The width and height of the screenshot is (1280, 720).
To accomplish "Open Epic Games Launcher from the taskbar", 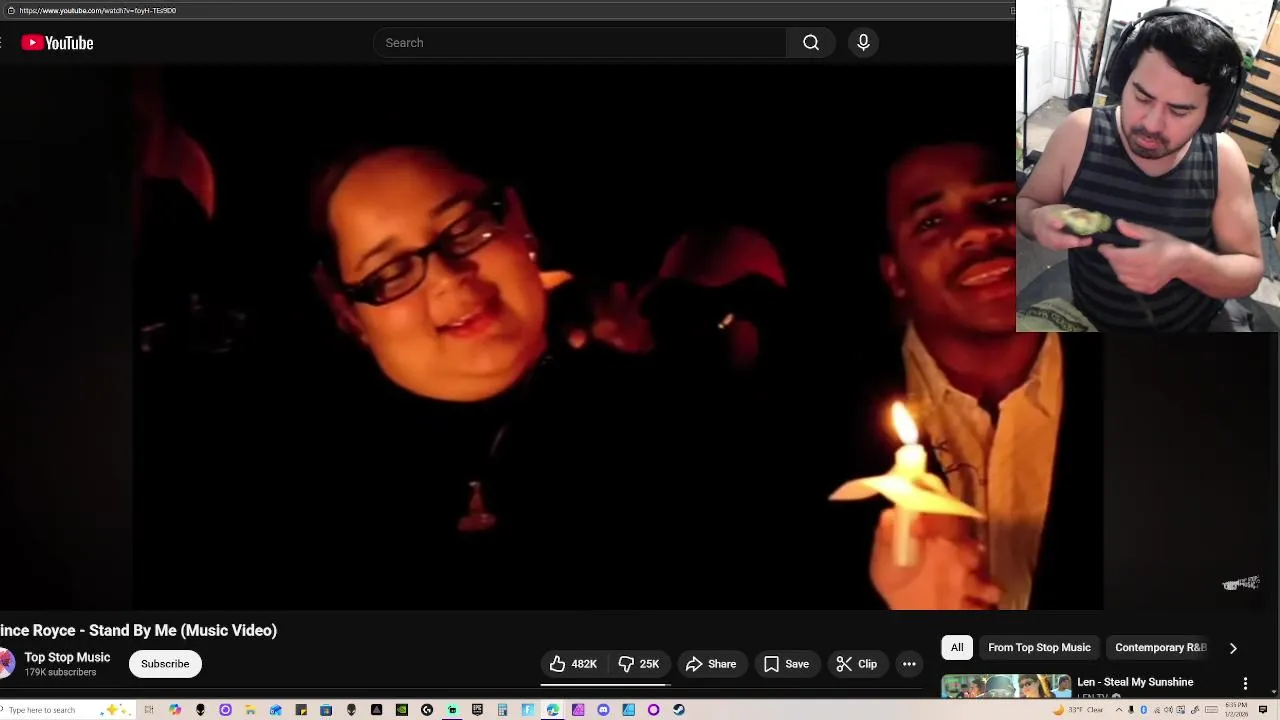I will (477, 710).
